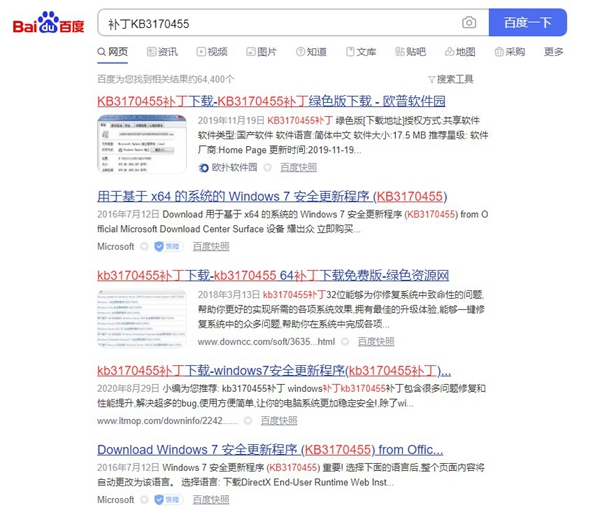600x510 pixels.
Task: Open 百度快照 for the downcc.com result
Action: point(376,342)
